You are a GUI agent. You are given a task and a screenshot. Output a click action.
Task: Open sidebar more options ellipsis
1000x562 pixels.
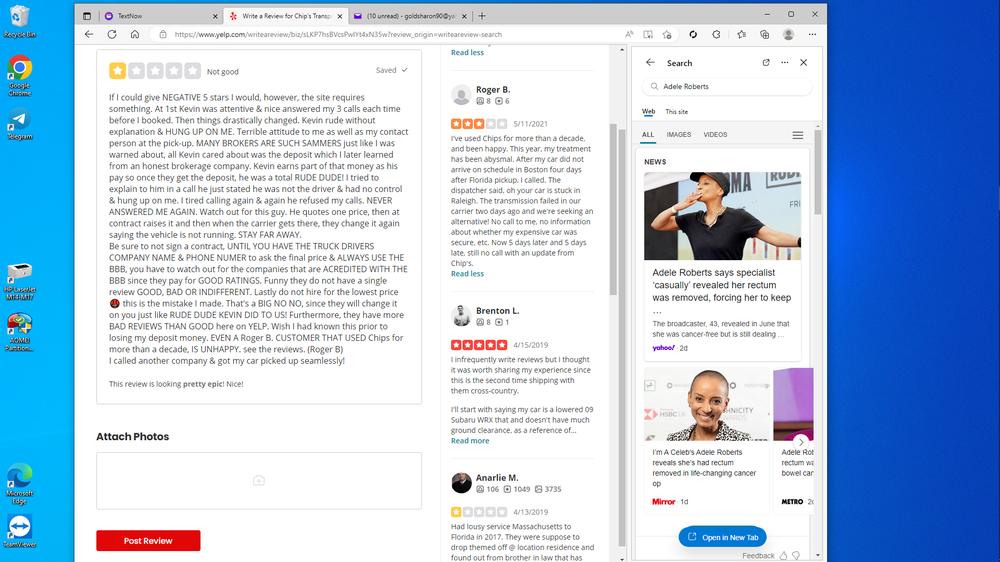785,63
